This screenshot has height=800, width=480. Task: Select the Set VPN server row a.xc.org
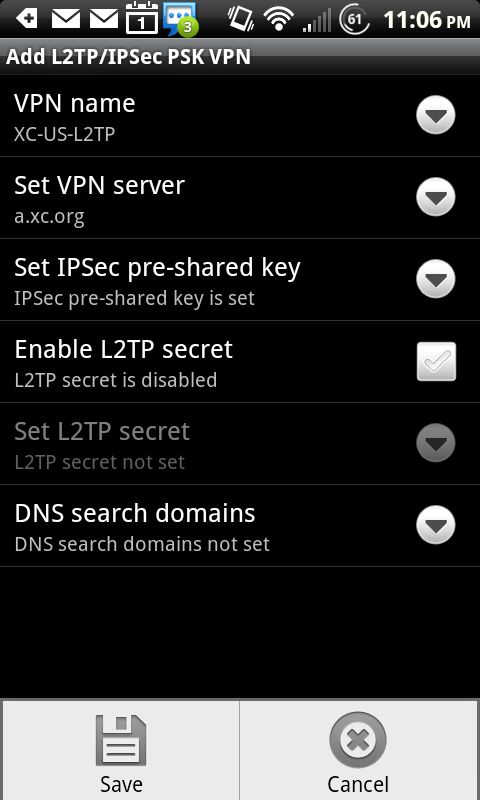(x=240, y=198)
